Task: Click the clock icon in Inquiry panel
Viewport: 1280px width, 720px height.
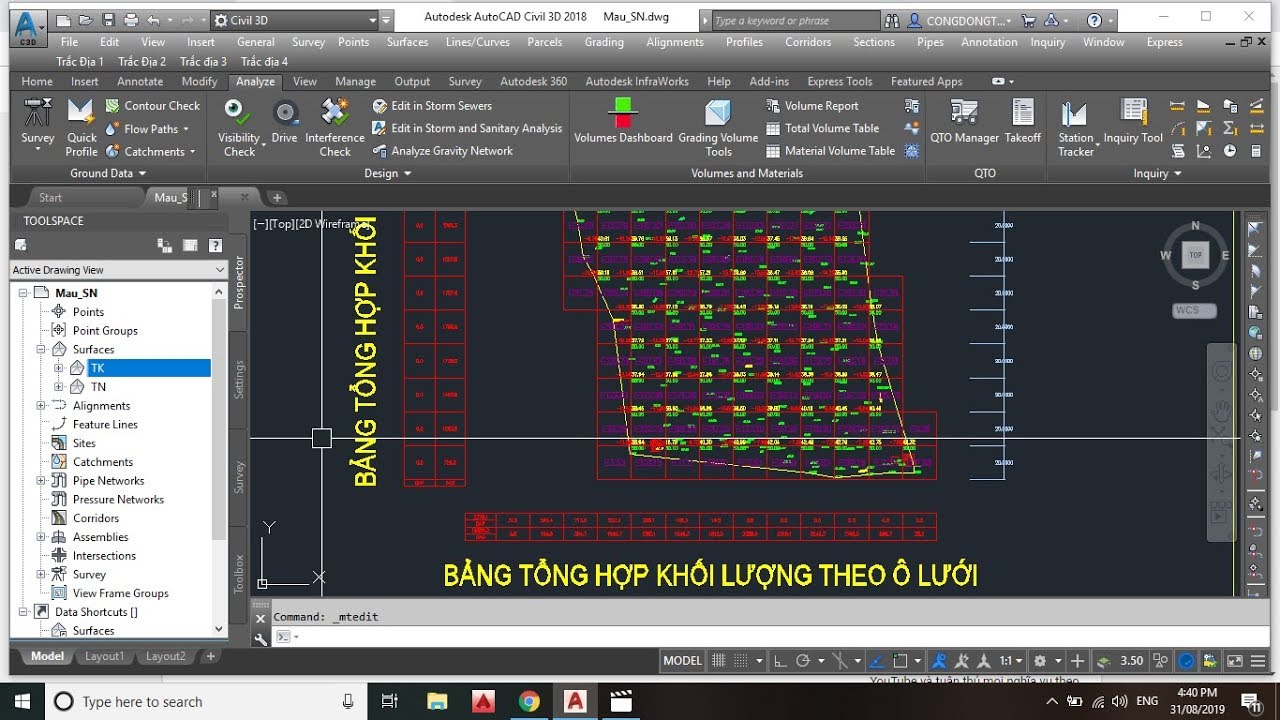Action: point(1230,151)
